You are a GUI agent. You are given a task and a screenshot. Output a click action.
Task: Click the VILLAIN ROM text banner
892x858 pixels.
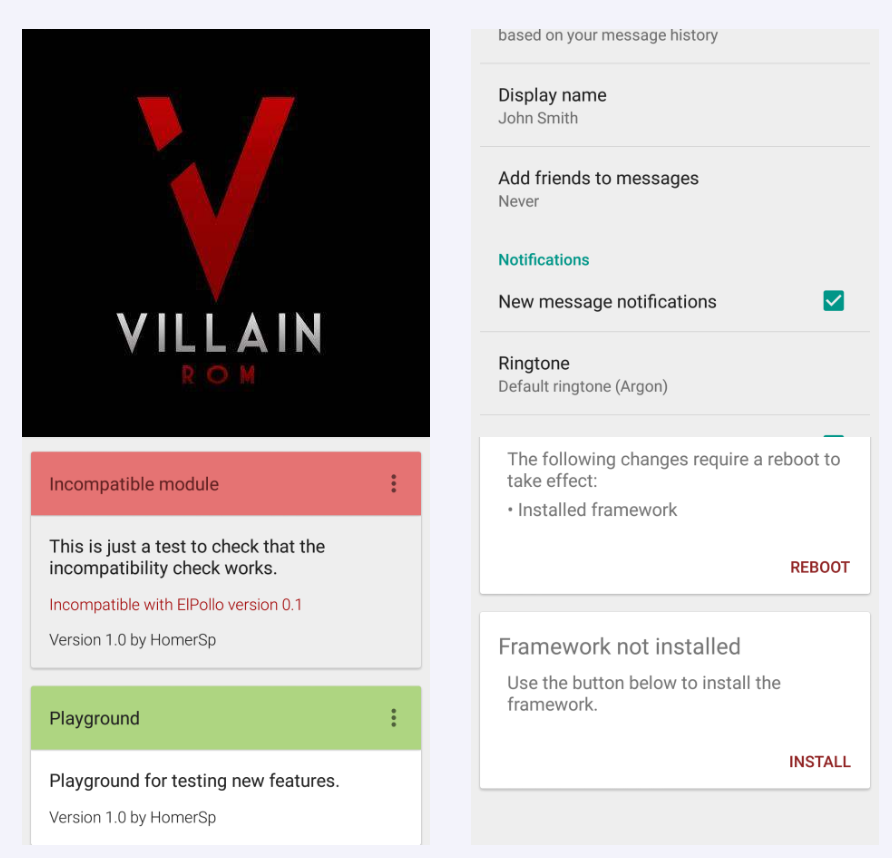click(219, 347)
